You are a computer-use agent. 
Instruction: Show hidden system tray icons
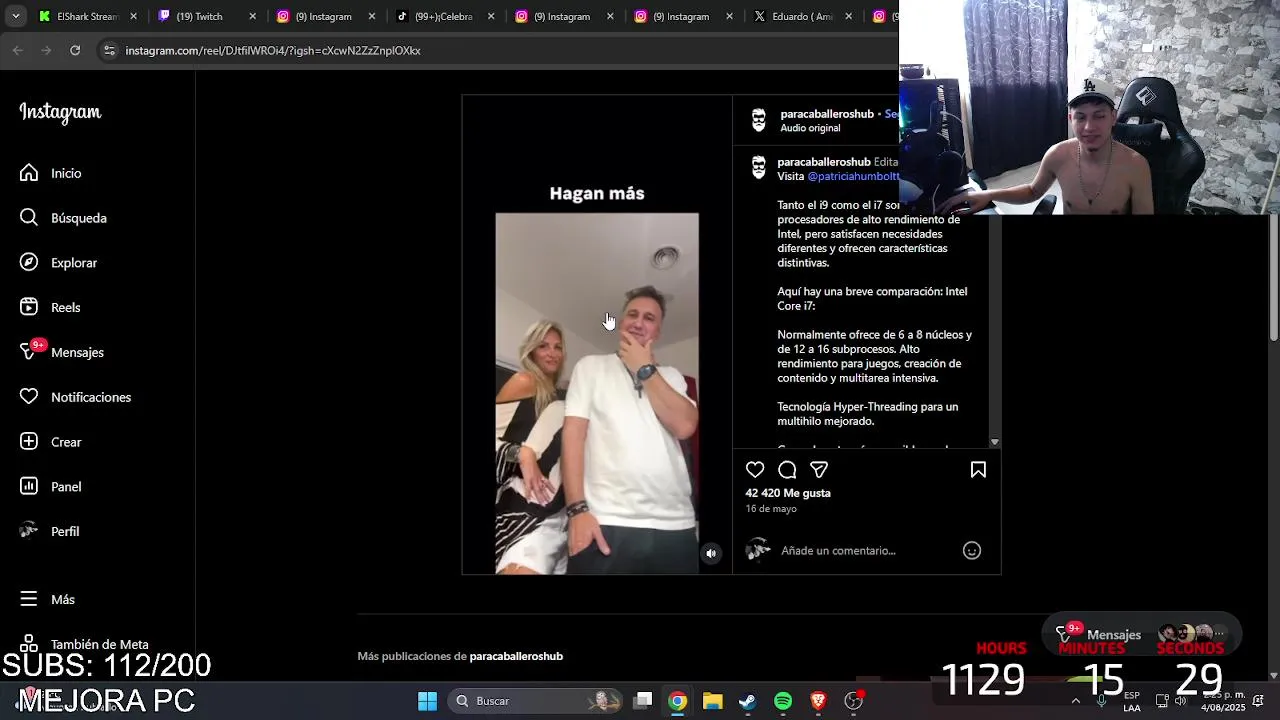[x=1076, y=701]
